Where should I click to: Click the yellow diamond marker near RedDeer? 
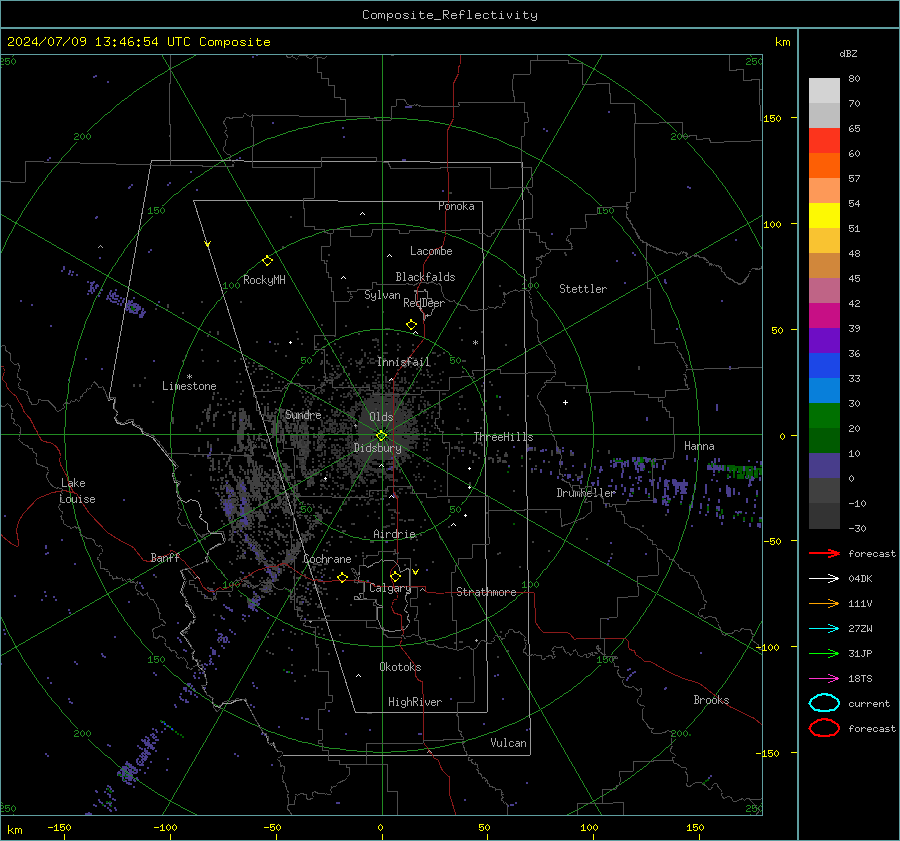(412, 325)
